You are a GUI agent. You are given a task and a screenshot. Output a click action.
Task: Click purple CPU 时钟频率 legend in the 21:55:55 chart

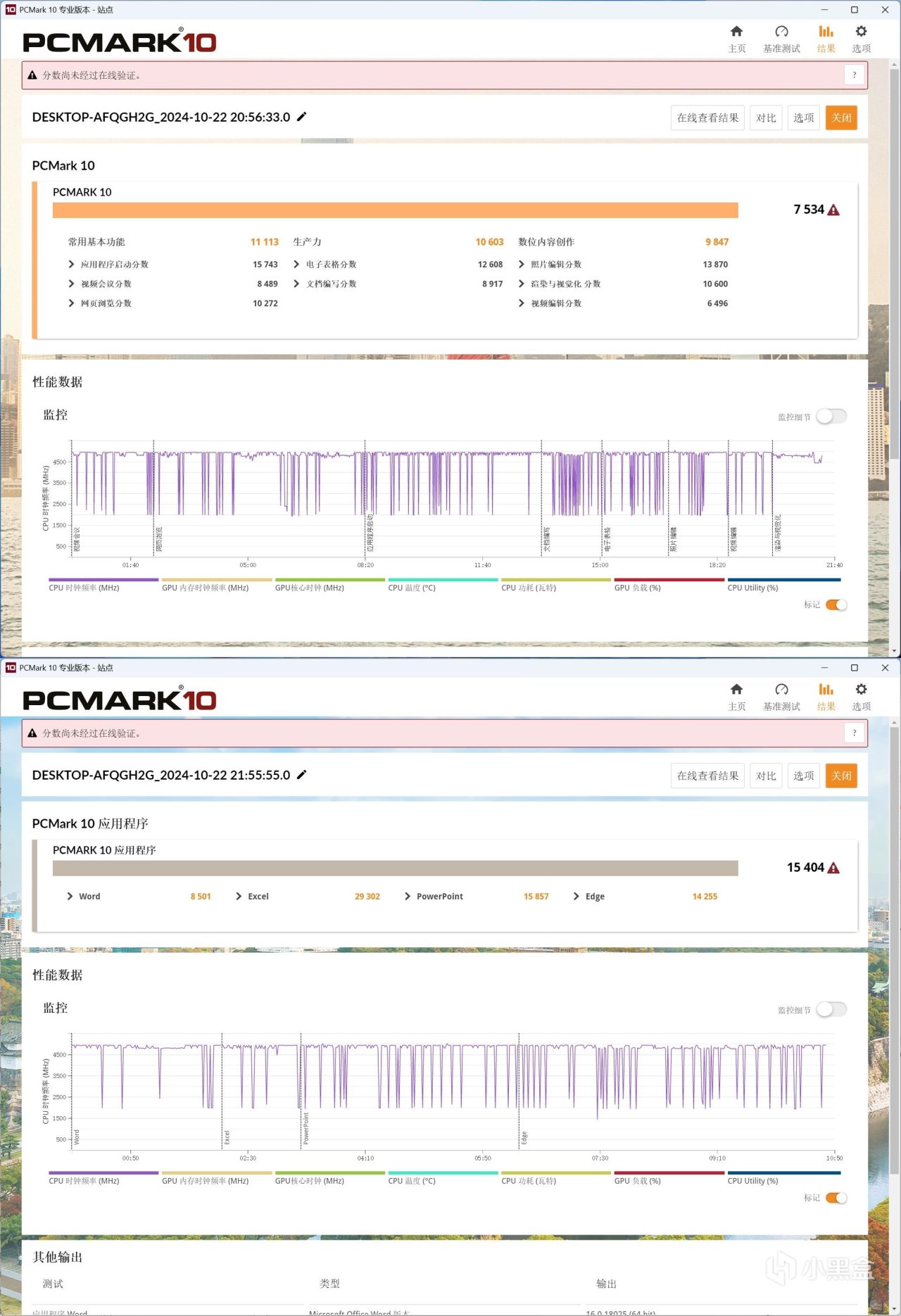coord(103,1178)
